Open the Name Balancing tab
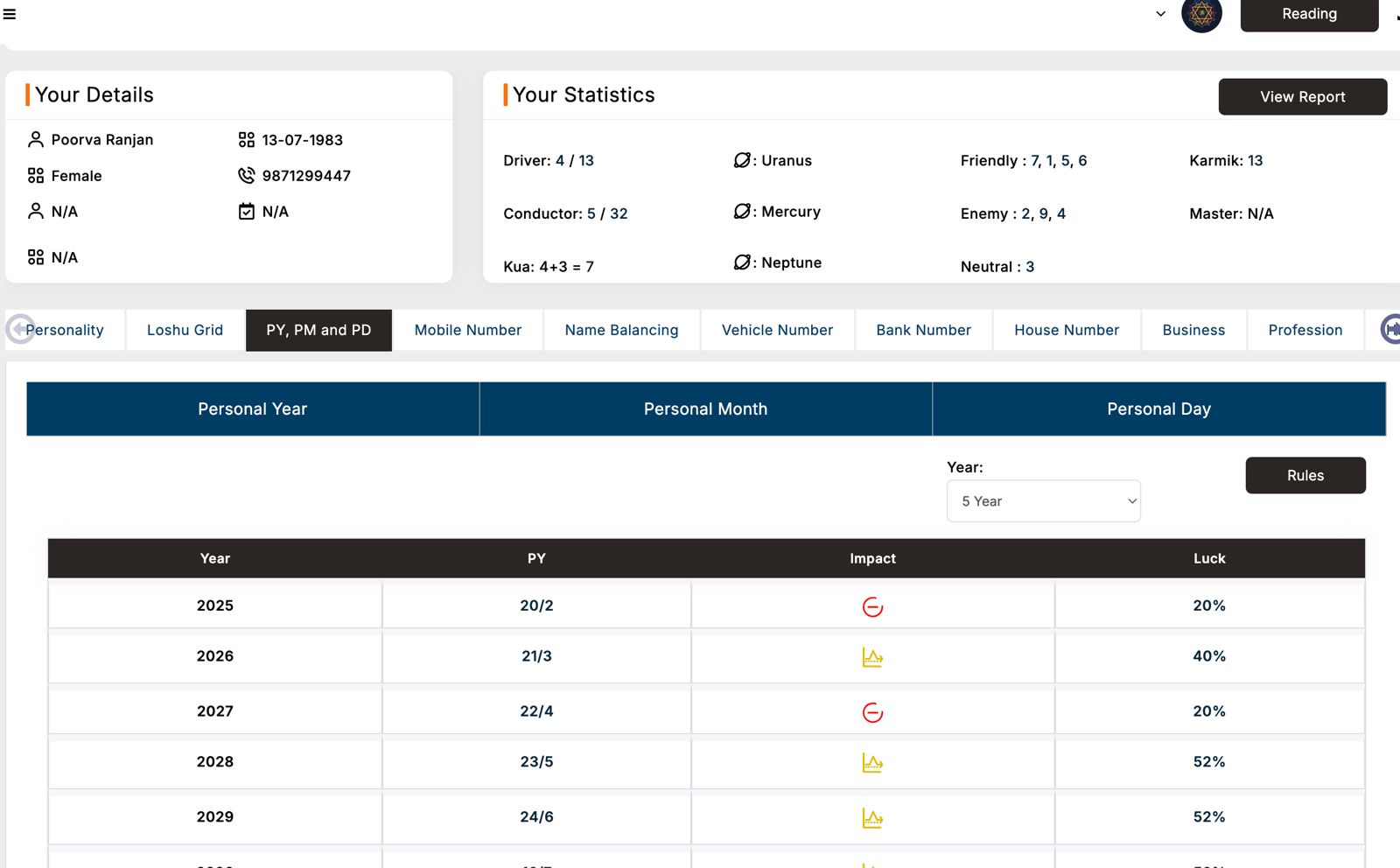The height and width of the screenshot is (868, 1400). (621, 330)
